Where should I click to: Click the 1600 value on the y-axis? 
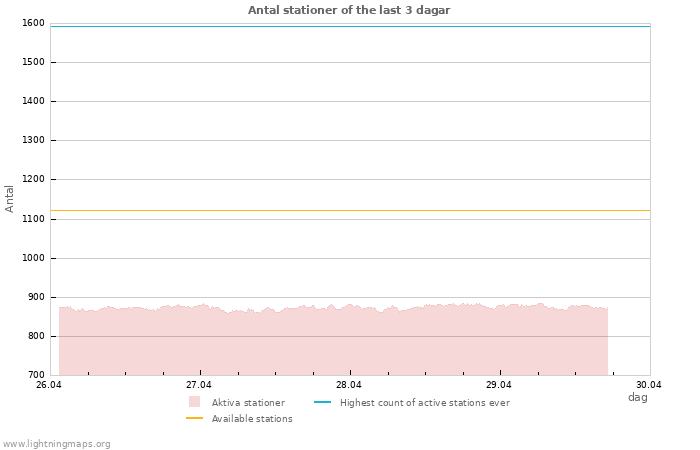click(x=33, y=23)
